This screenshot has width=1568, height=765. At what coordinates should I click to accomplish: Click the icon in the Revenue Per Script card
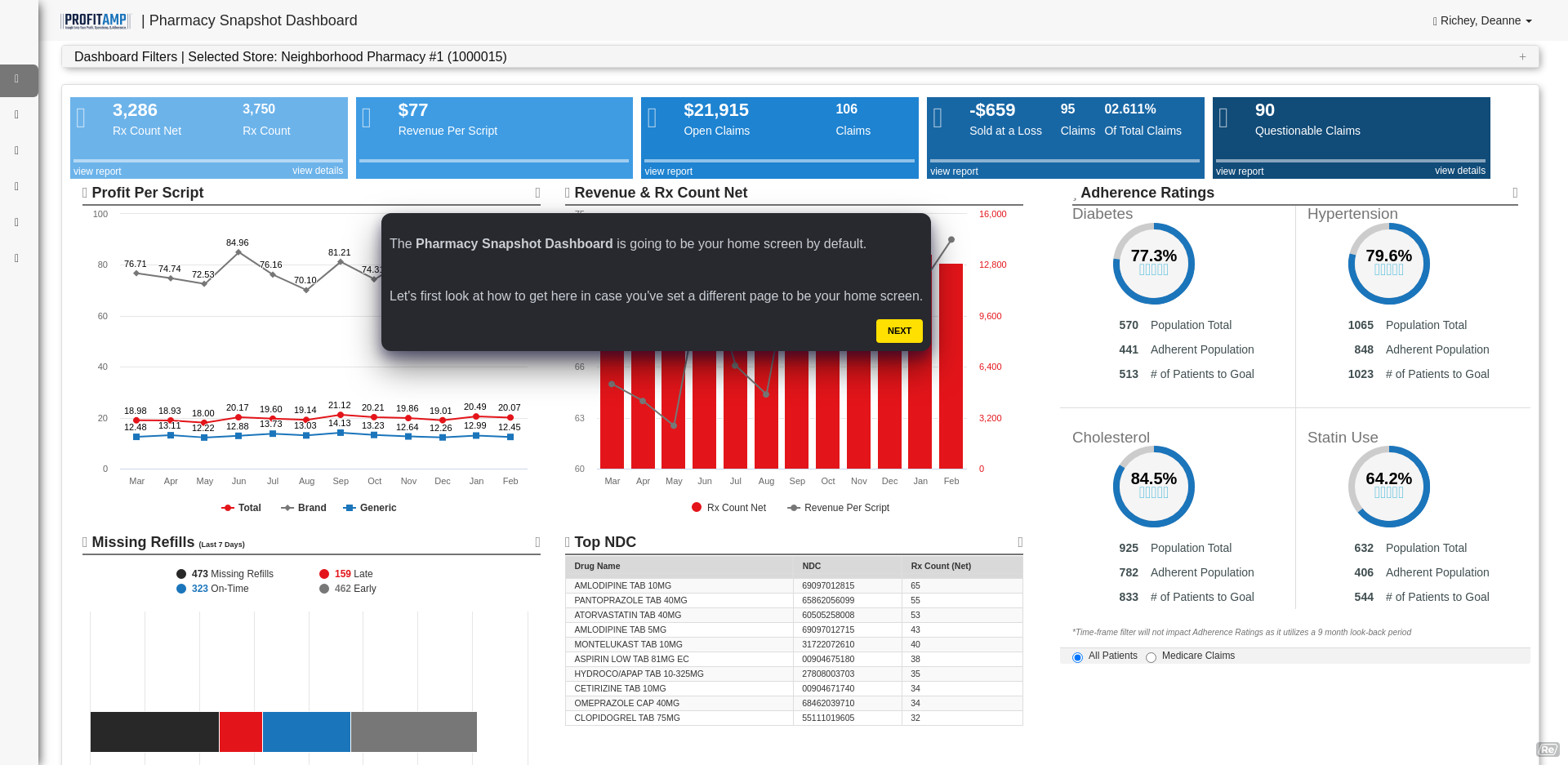coord(367,118)
